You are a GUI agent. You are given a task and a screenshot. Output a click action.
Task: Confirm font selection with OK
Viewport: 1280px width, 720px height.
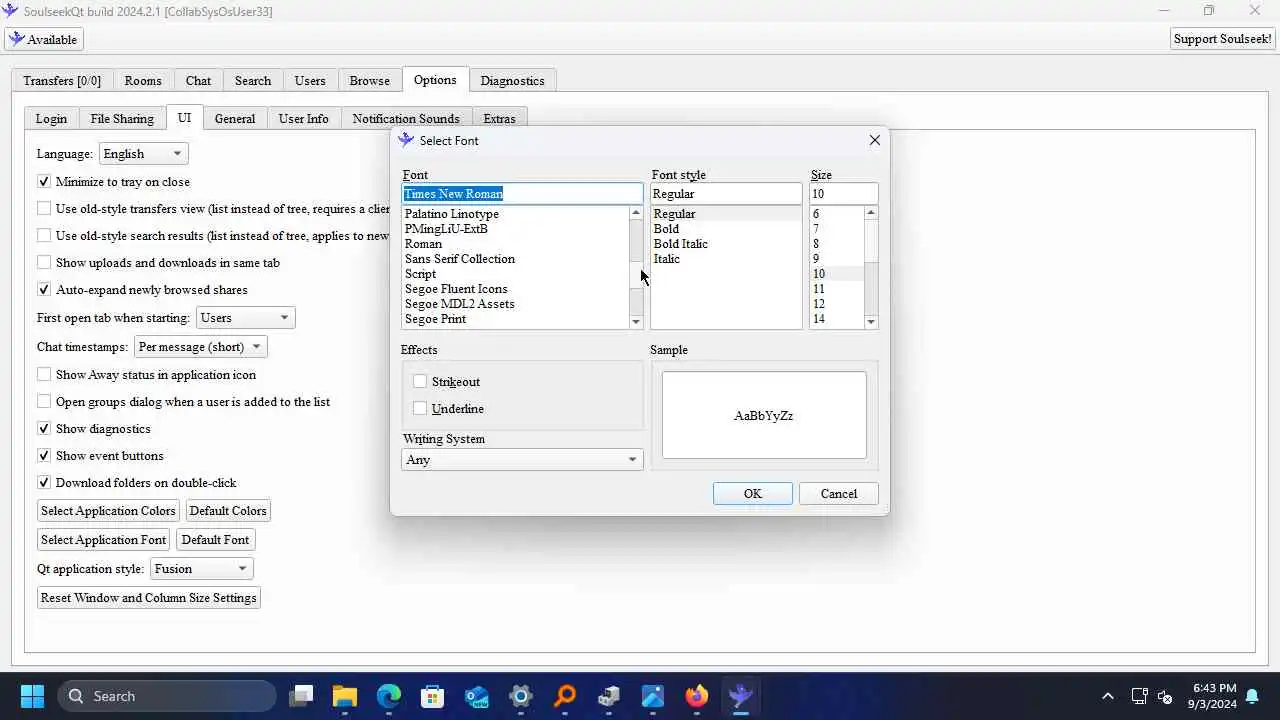753,494
